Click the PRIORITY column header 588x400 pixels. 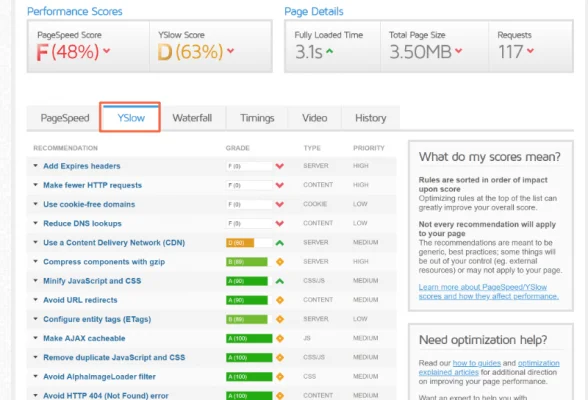(x=369, y=148)
